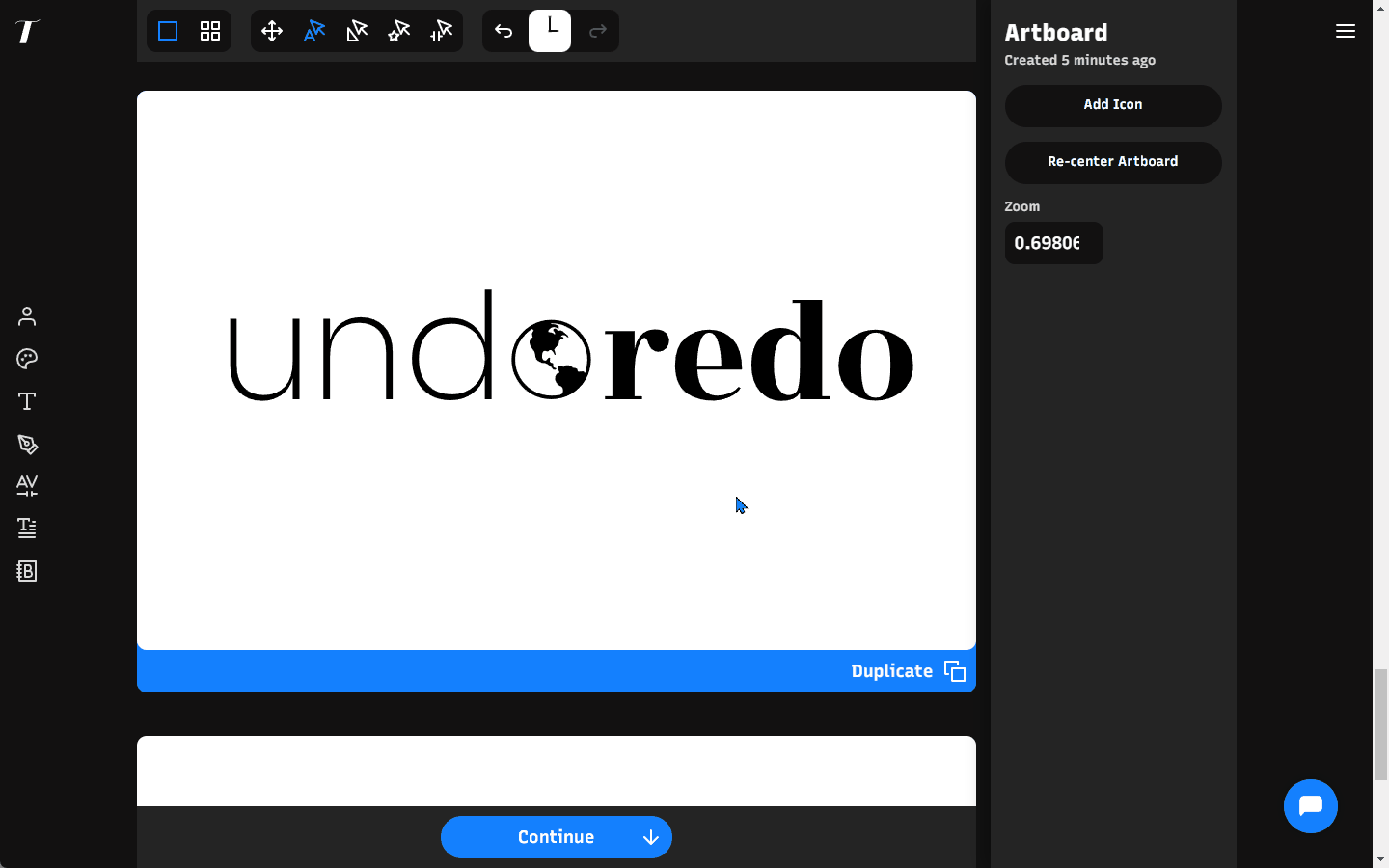The height and width of the screenshot is (868, 1389).
Task: Switch to grid layout view
Action: tap(210, 31)
